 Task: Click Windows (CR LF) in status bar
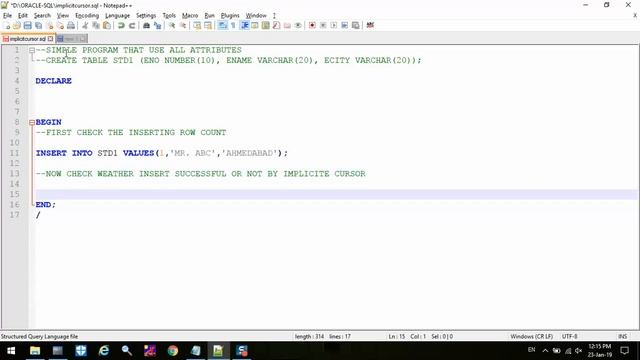(531, 336)
